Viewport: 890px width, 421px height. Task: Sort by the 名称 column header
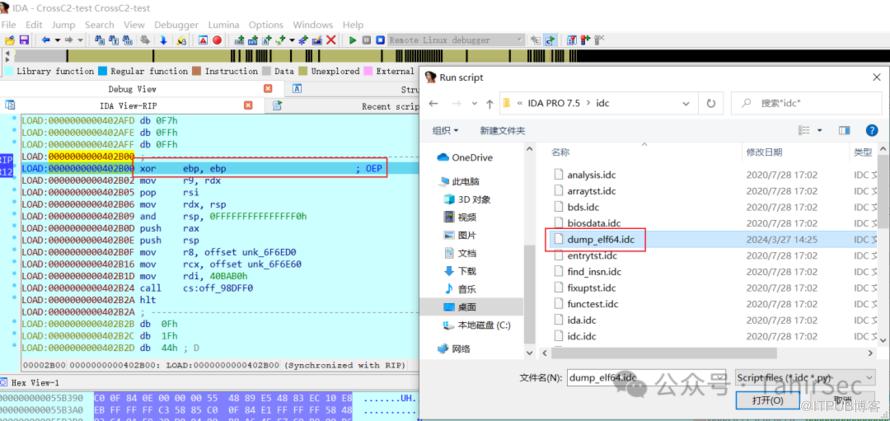pyautogui.click(x=560, y=152)
